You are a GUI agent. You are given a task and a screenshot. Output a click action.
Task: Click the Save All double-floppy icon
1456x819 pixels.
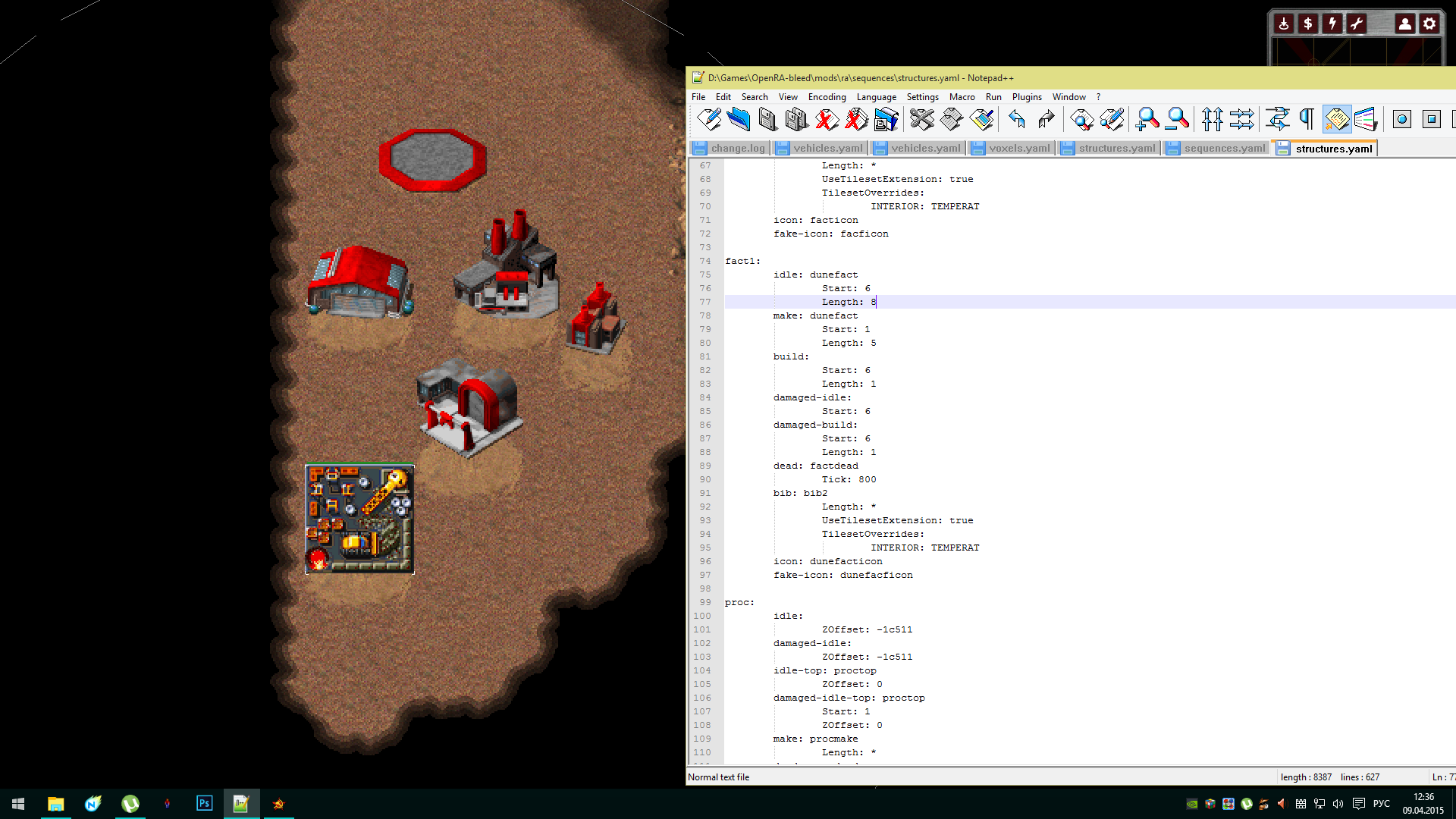click(x=797, y=119)
